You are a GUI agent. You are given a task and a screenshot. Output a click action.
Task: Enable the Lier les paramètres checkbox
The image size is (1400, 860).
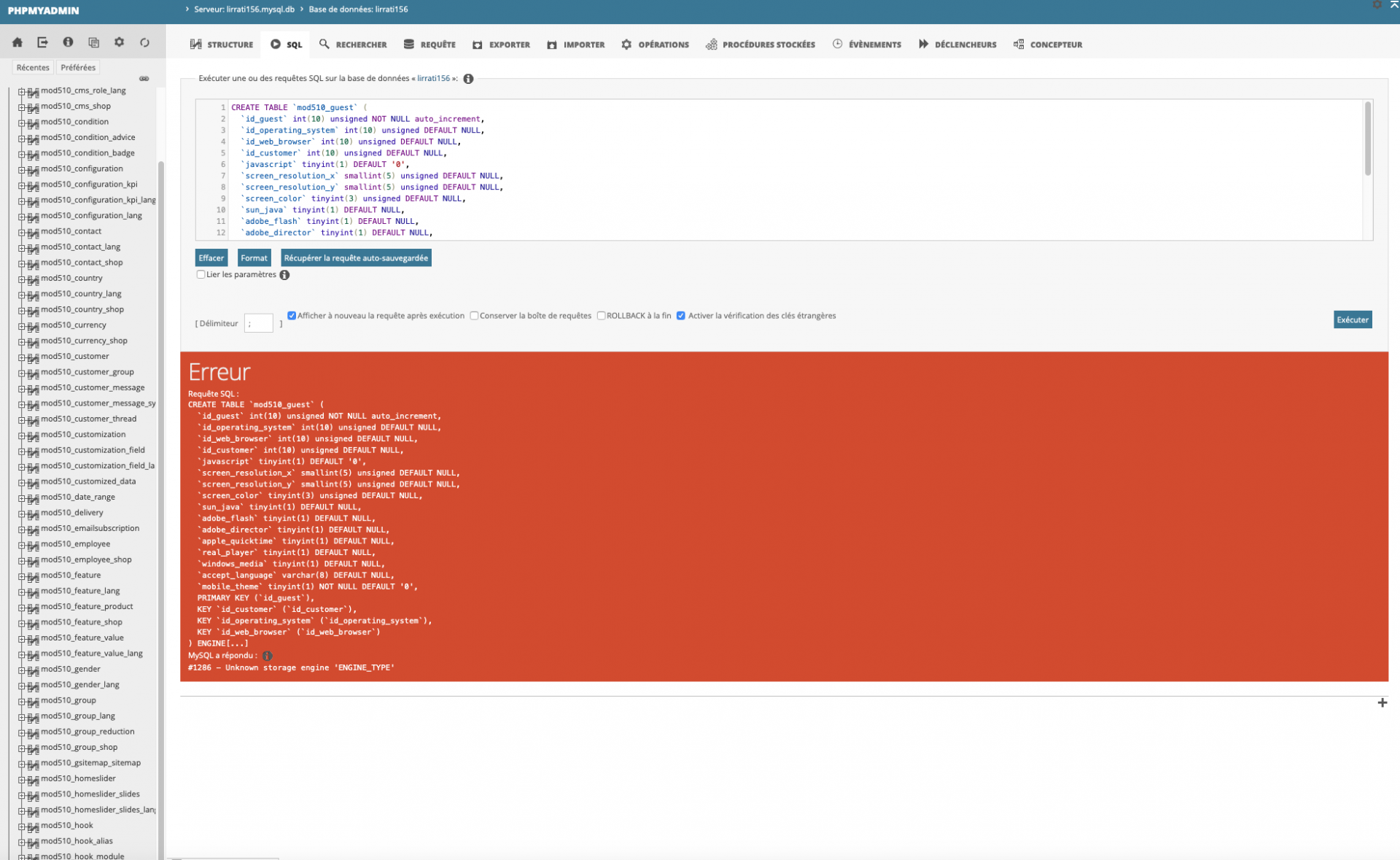click(x=201, y=274)
